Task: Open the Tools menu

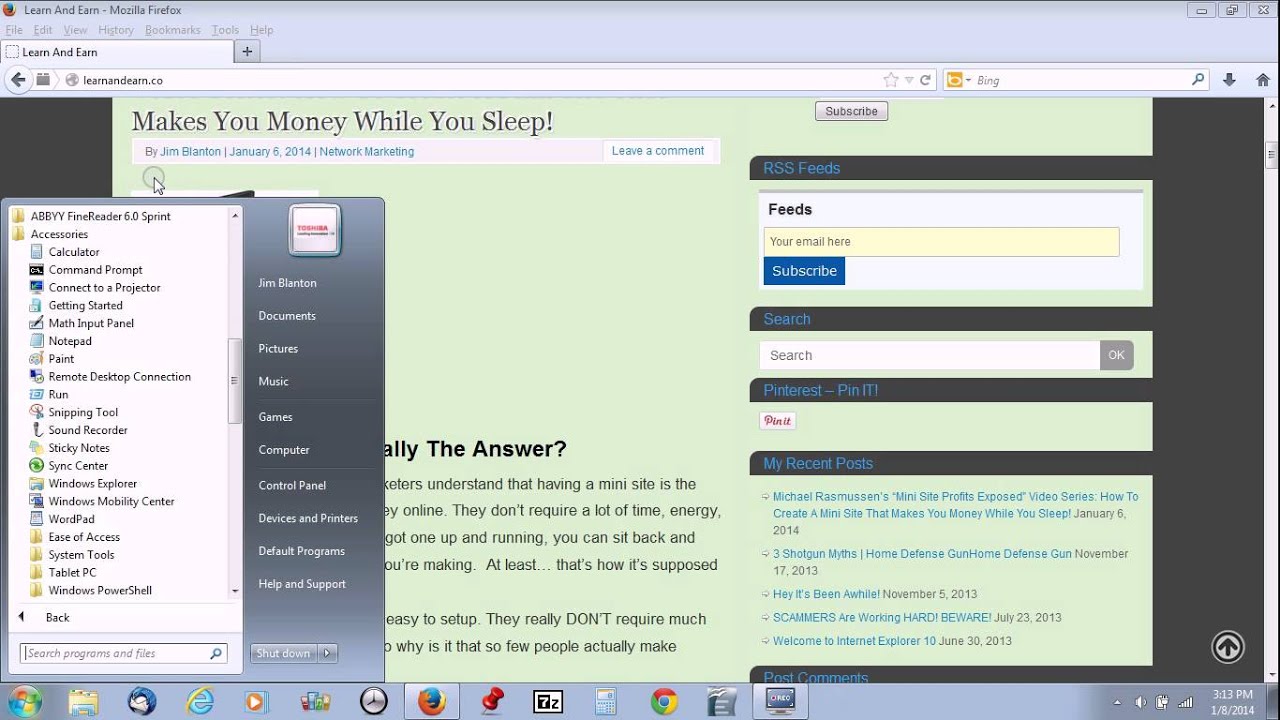Action: [225, 30]
